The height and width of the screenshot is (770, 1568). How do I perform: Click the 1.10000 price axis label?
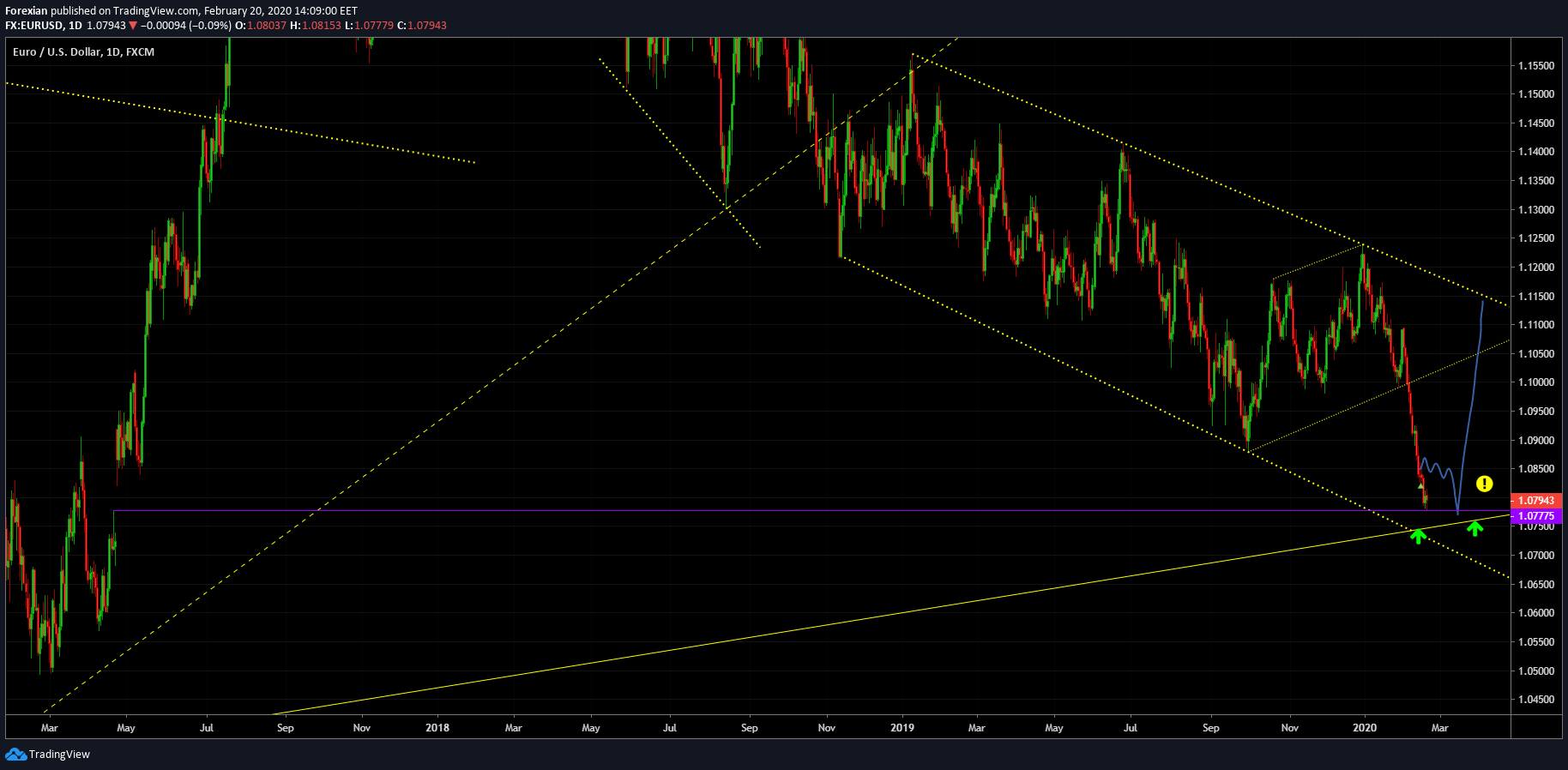pyautogui.click(x=1536, y=382)
